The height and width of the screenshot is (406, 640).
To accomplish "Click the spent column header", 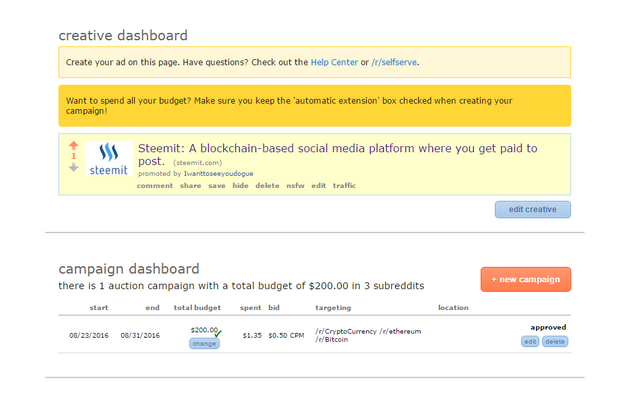I will (251, 308).
